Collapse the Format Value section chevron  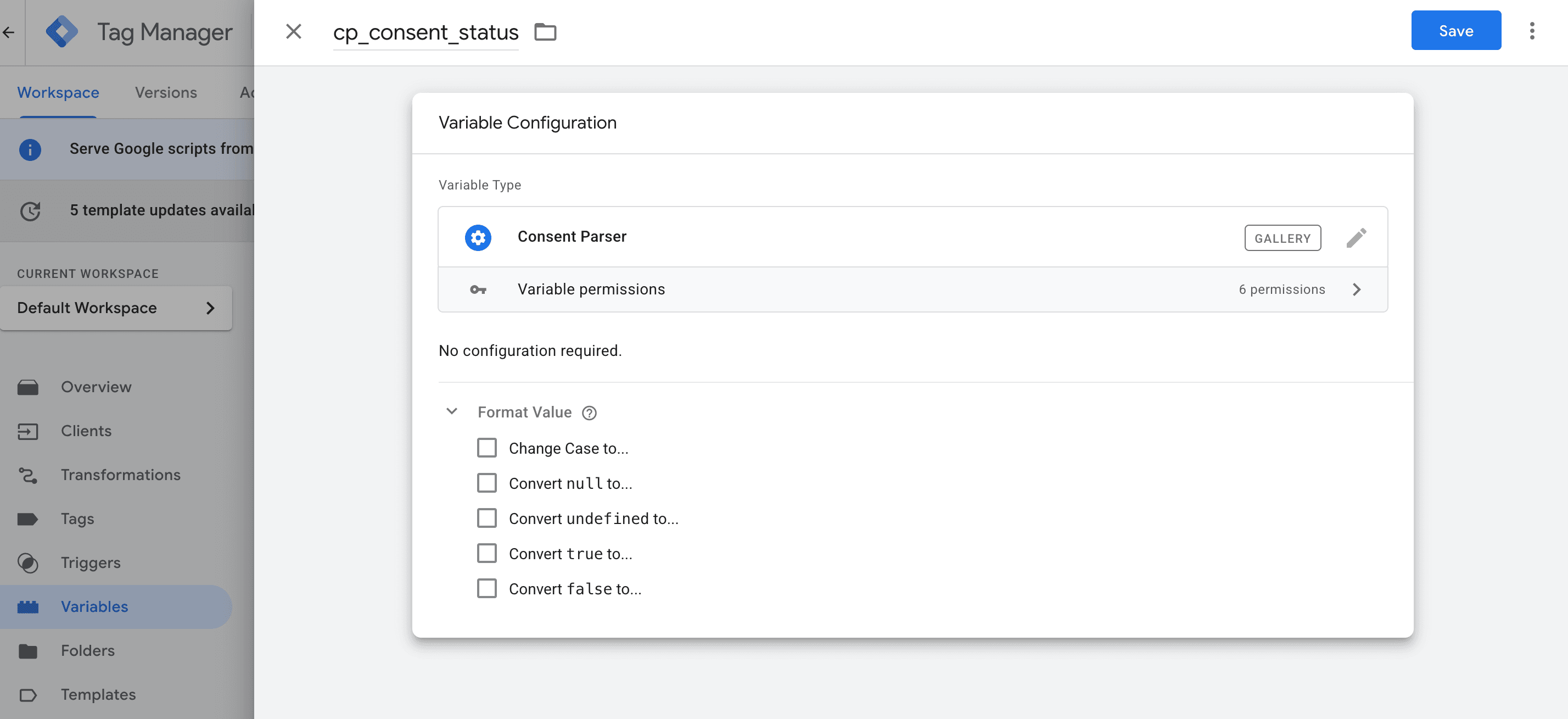[452, 411]
